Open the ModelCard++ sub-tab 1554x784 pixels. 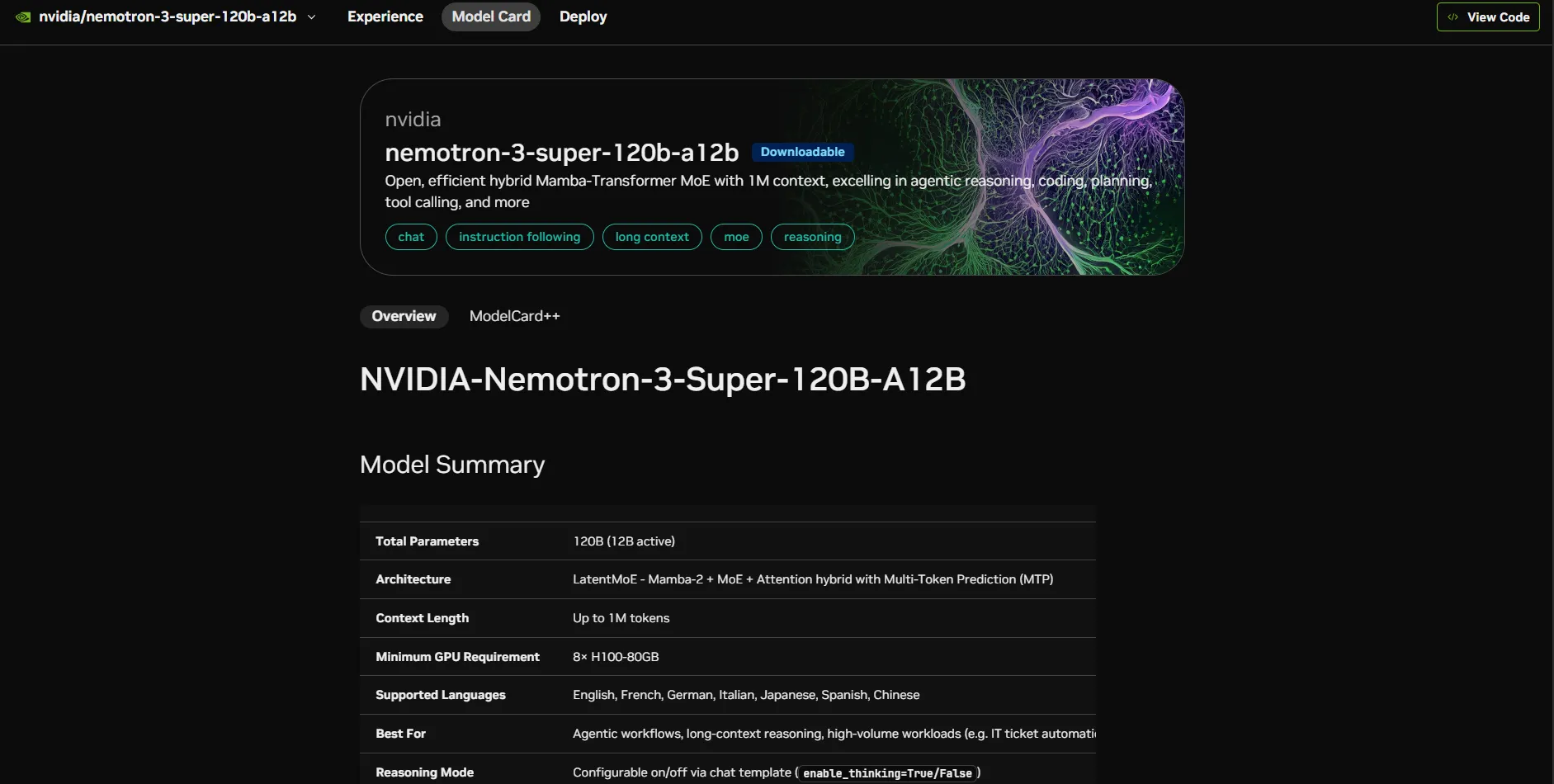tap(514, 316)
